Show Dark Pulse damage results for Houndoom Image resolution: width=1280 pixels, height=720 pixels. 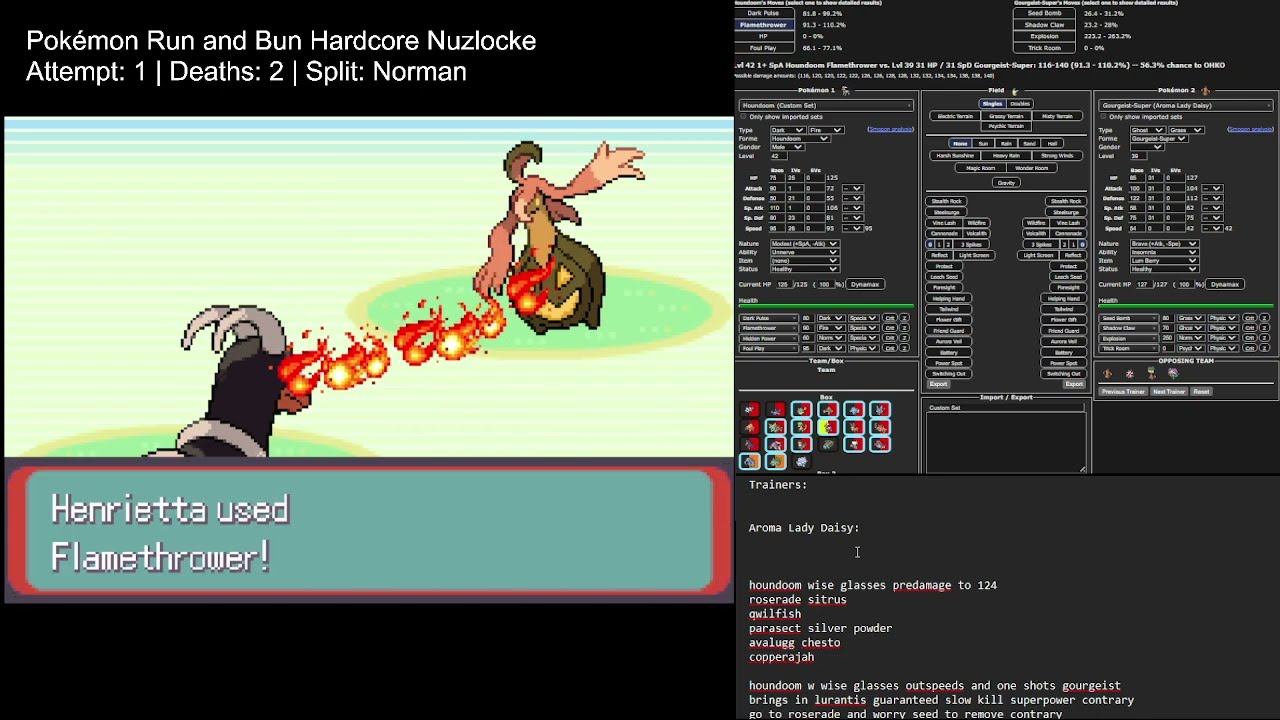pos(764,13)
